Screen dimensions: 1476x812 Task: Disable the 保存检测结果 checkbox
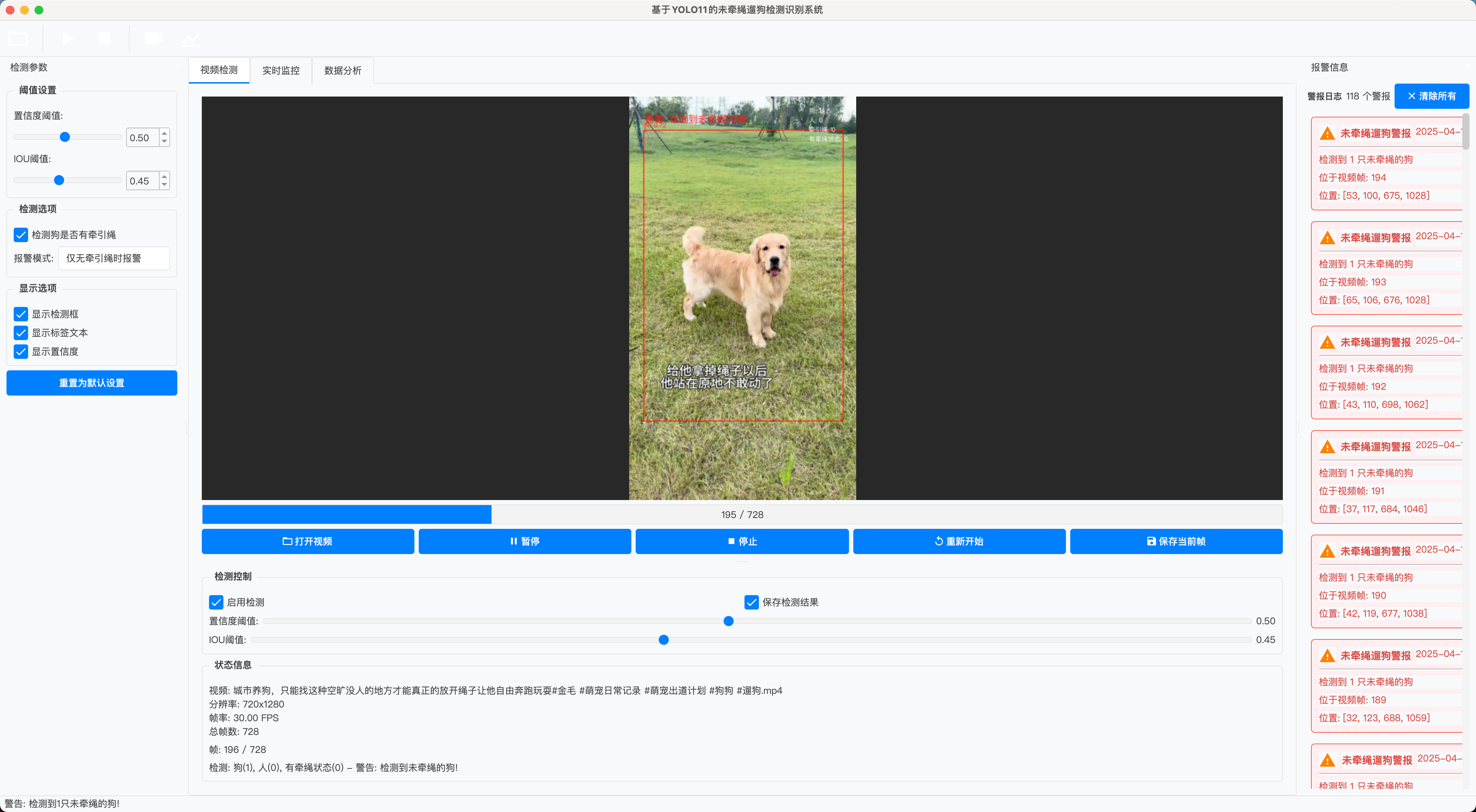751,602
